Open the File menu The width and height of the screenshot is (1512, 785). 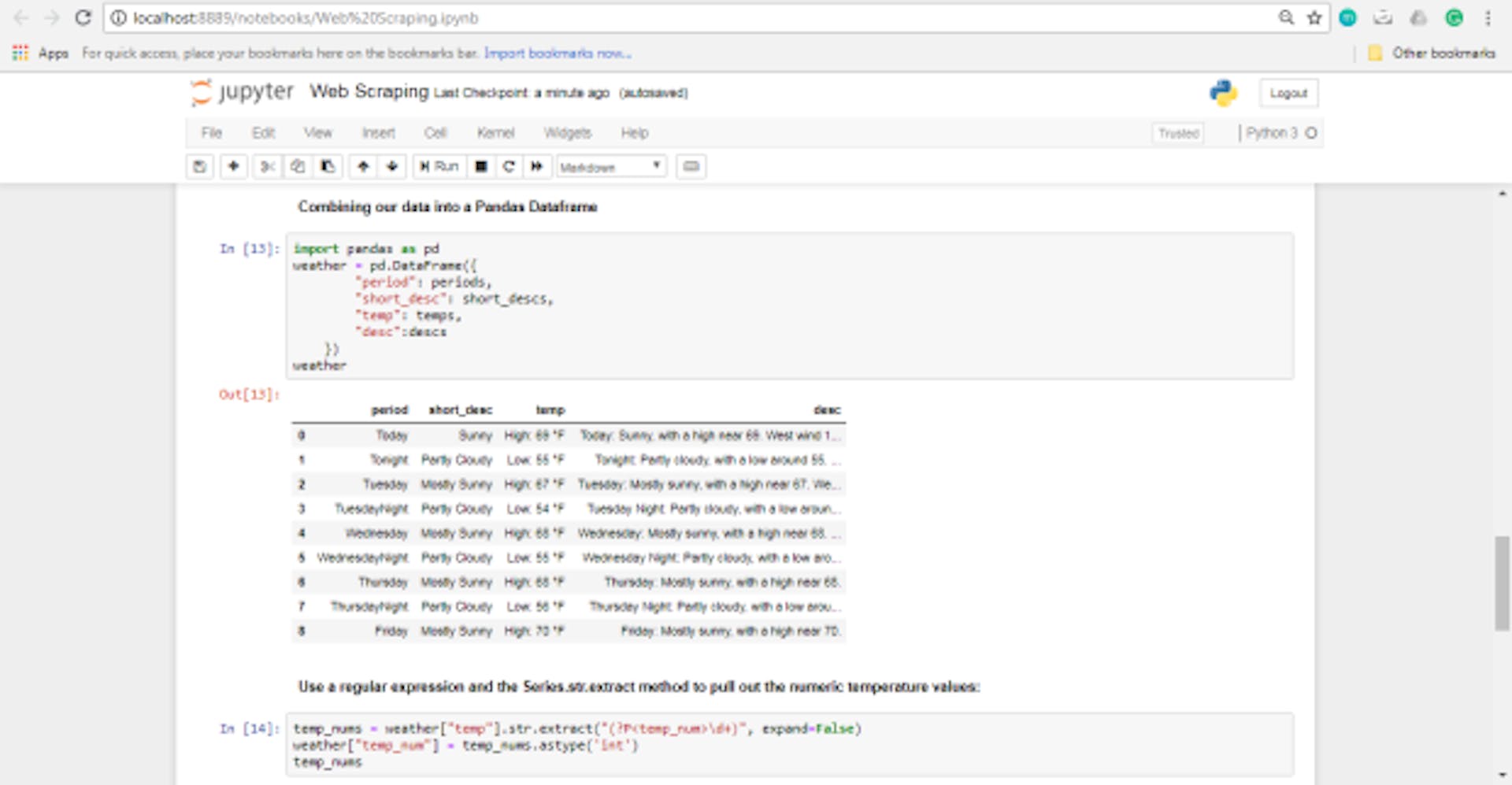click(x=212, y=133)
